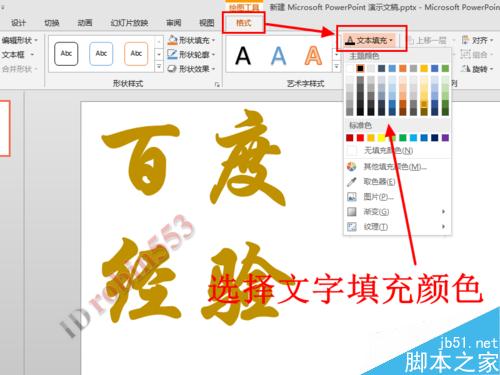
Task: Click the 取色器 eyedropper icon
Action: pyautogui.click(x=352, y=182)
